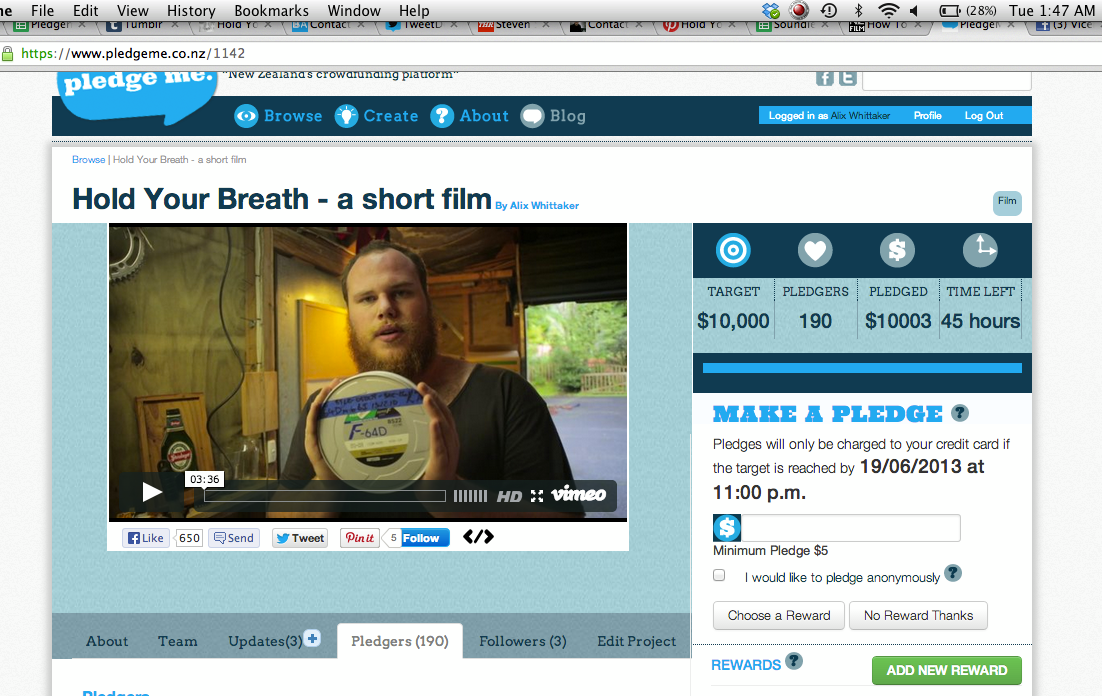Click the Log Out link
Image resolution: width=1102 pixels, height=696 pixels.
tap(983, 116)
